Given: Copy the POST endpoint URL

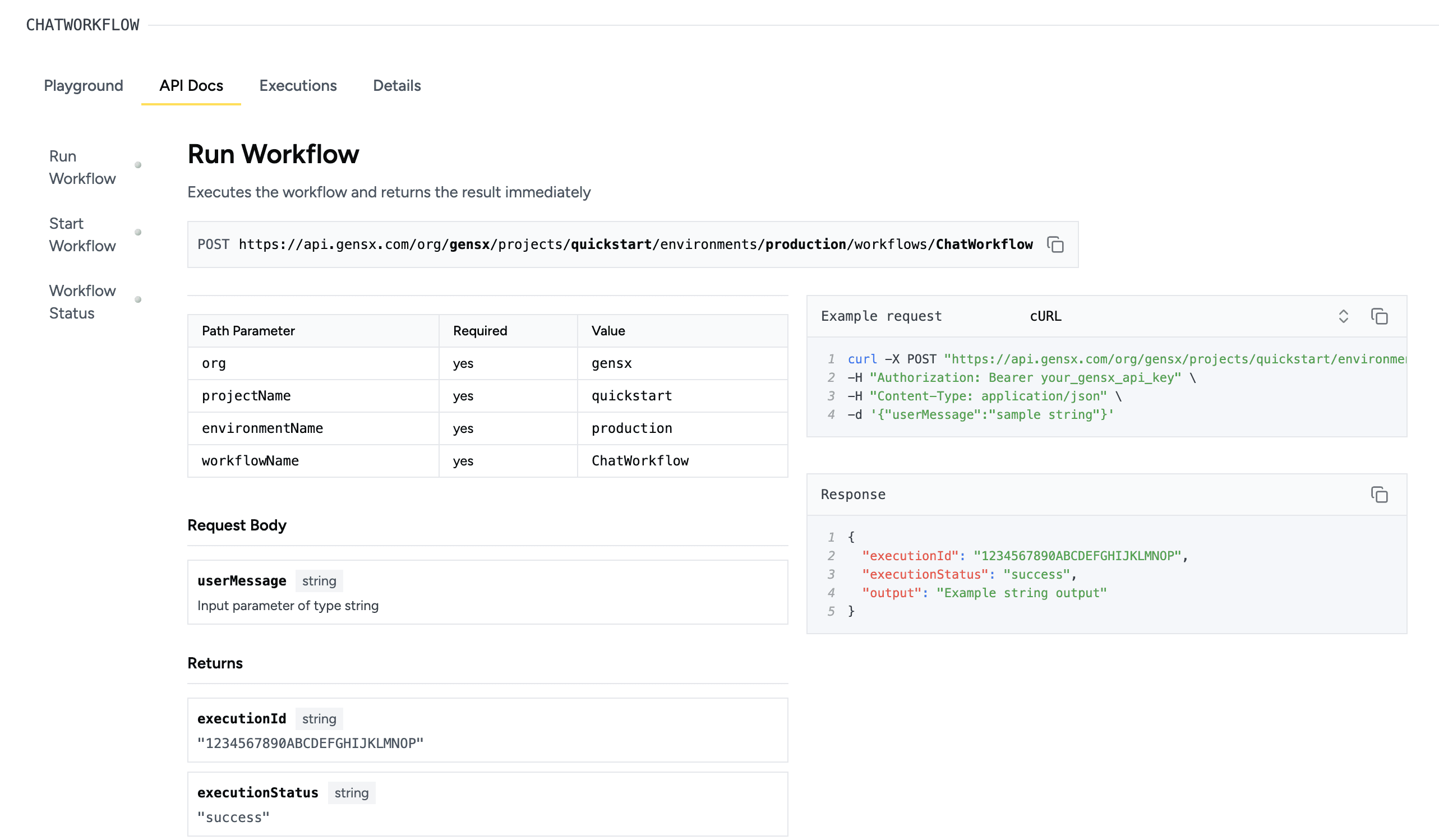Looking at the screenshot, I should (x=1057, y=244).
